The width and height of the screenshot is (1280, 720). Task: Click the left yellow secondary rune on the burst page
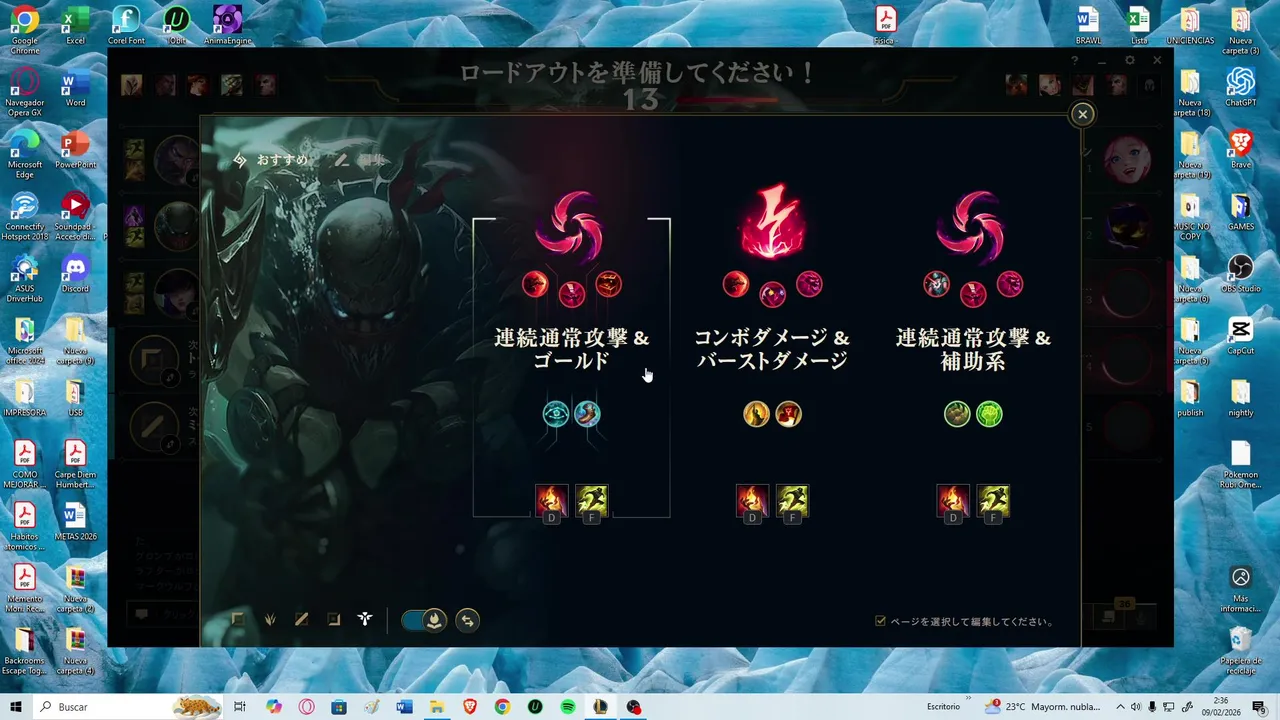(x=756, y=414)
